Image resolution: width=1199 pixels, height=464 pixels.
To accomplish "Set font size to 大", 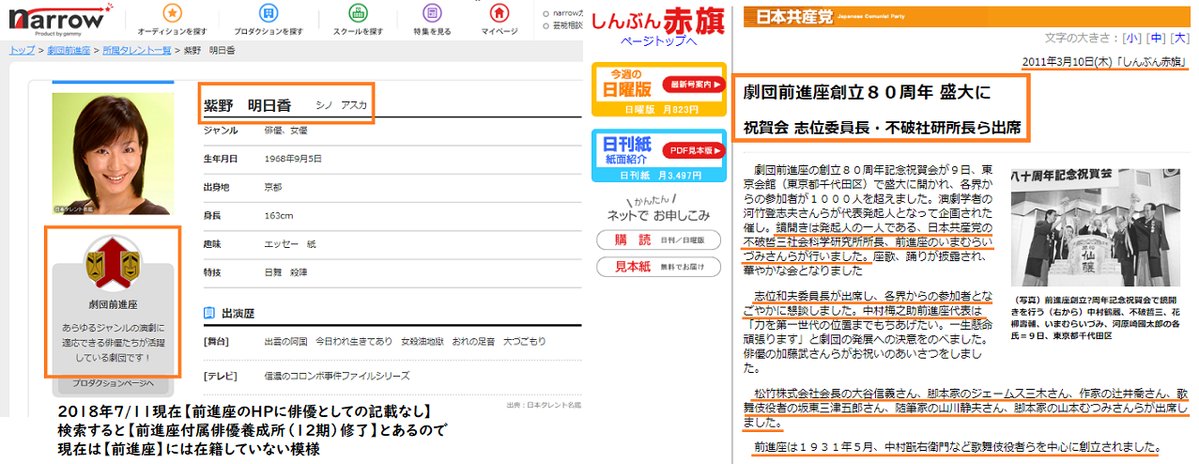I will [x=1181, y=38].
